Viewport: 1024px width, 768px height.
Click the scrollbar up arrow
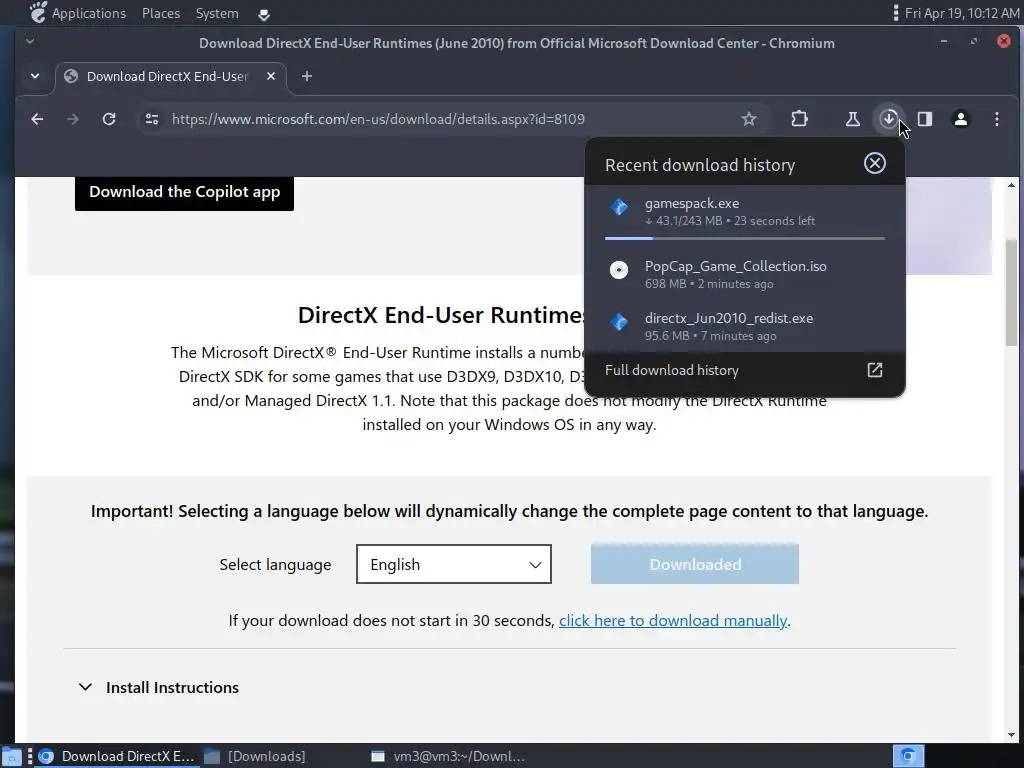coord(1012,185)
